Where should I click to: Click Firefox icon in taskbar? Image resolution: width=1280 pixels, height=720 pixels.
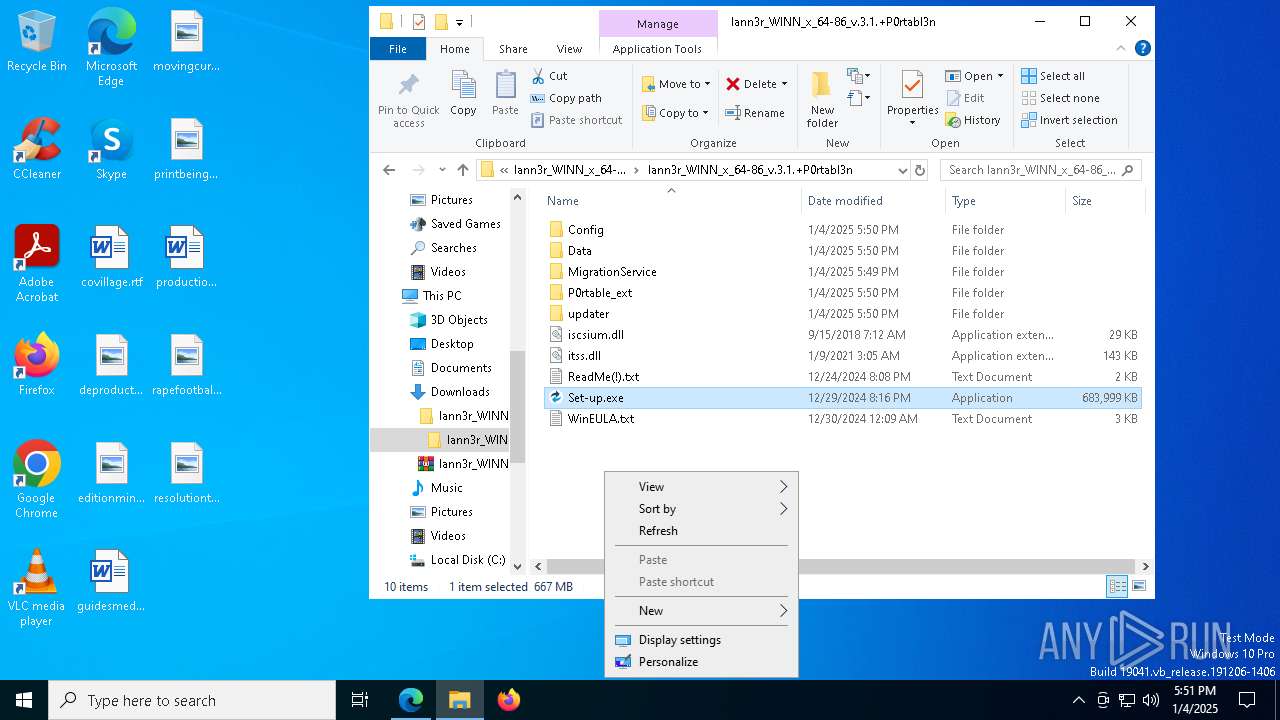tap(509, 700)
